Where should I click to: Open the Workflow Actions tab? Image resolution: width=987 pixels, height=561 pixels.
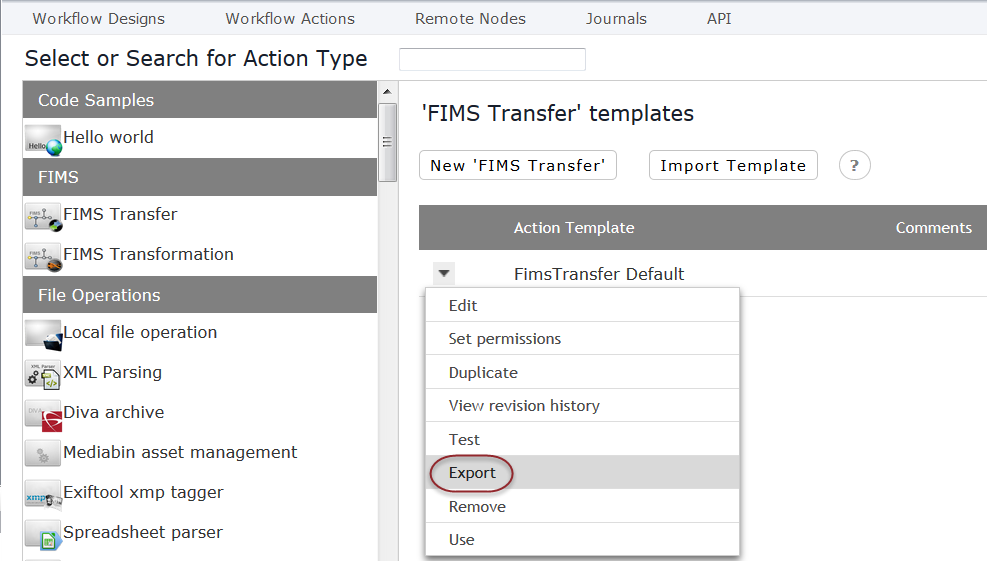click(290, 19)
